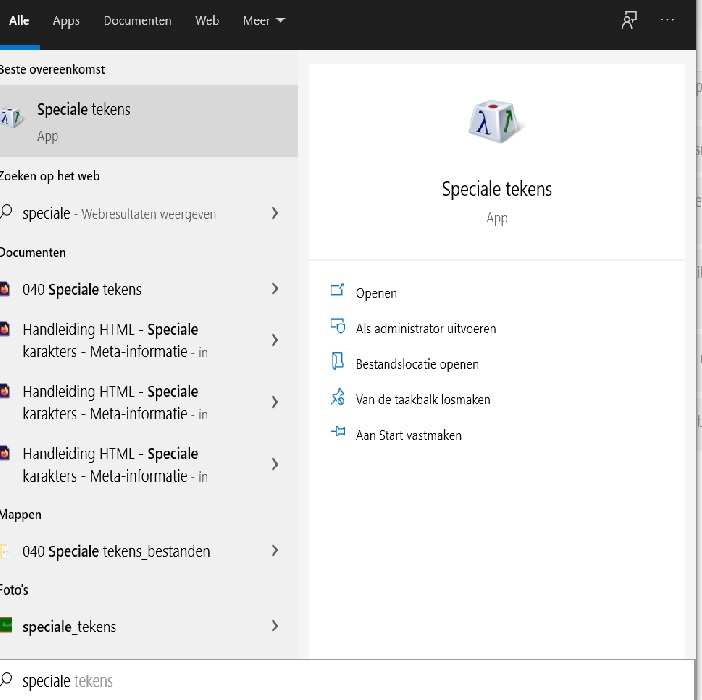Screen dimensions: 702x700
Task: Click the large Speciale tekens app icon
Action: pos(496,123)
